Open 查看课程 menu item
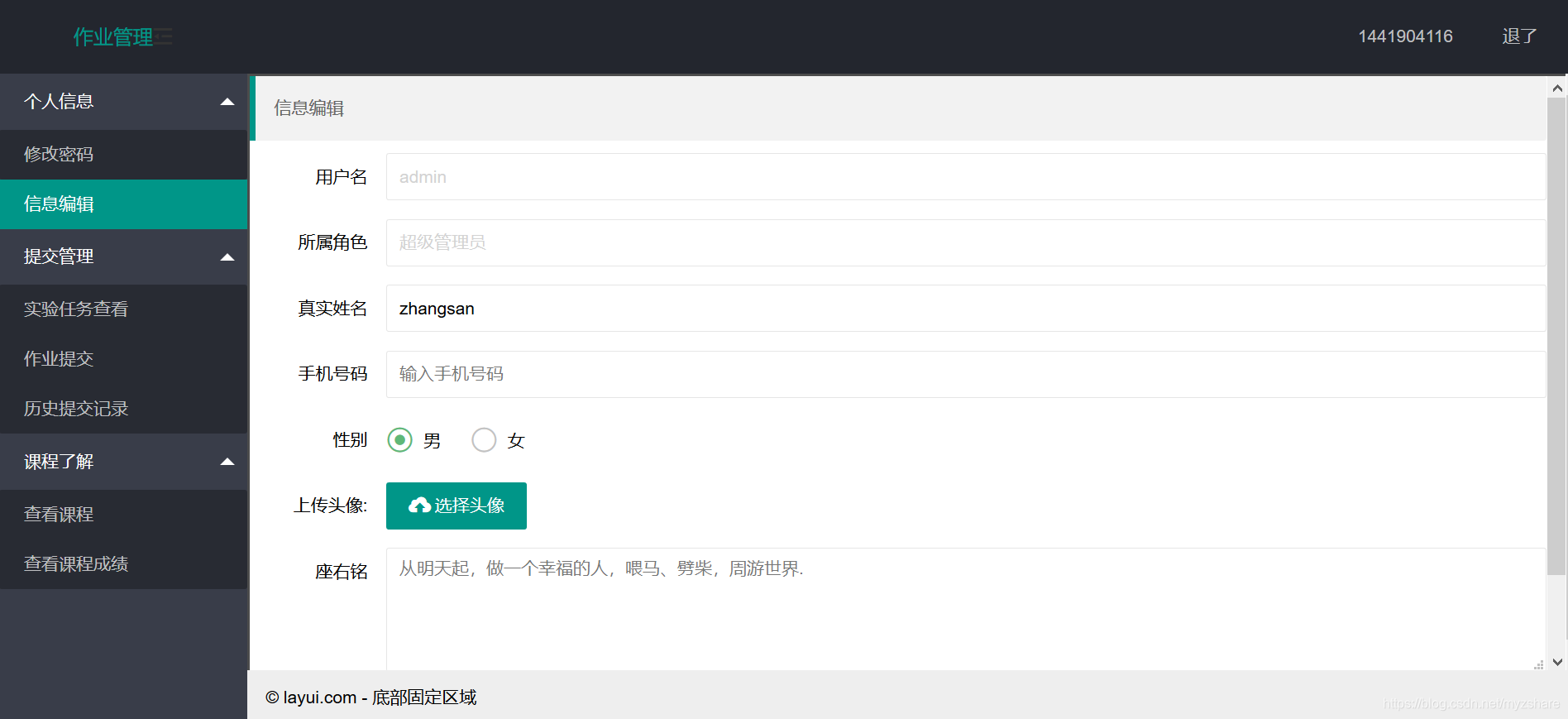1568x719 pixels. [124, 515]
